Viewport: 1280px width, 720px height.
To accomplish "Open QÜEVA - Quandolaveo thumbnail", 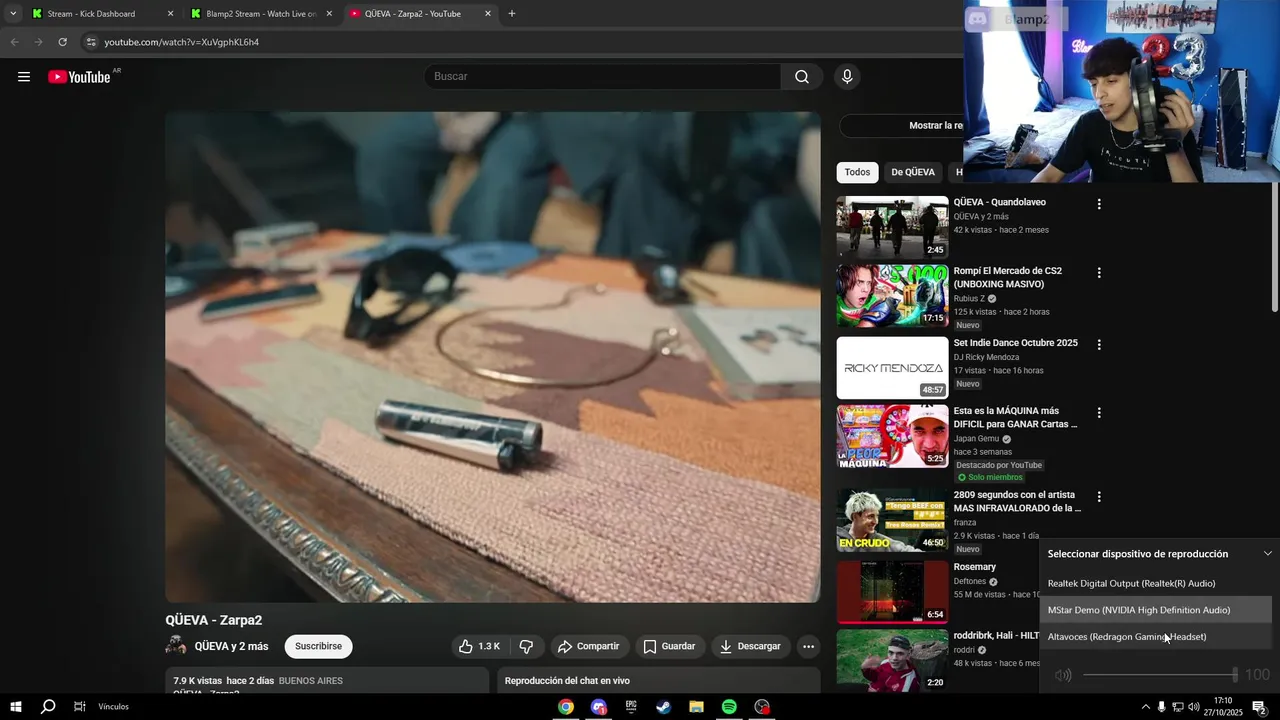I will point(892,227).
